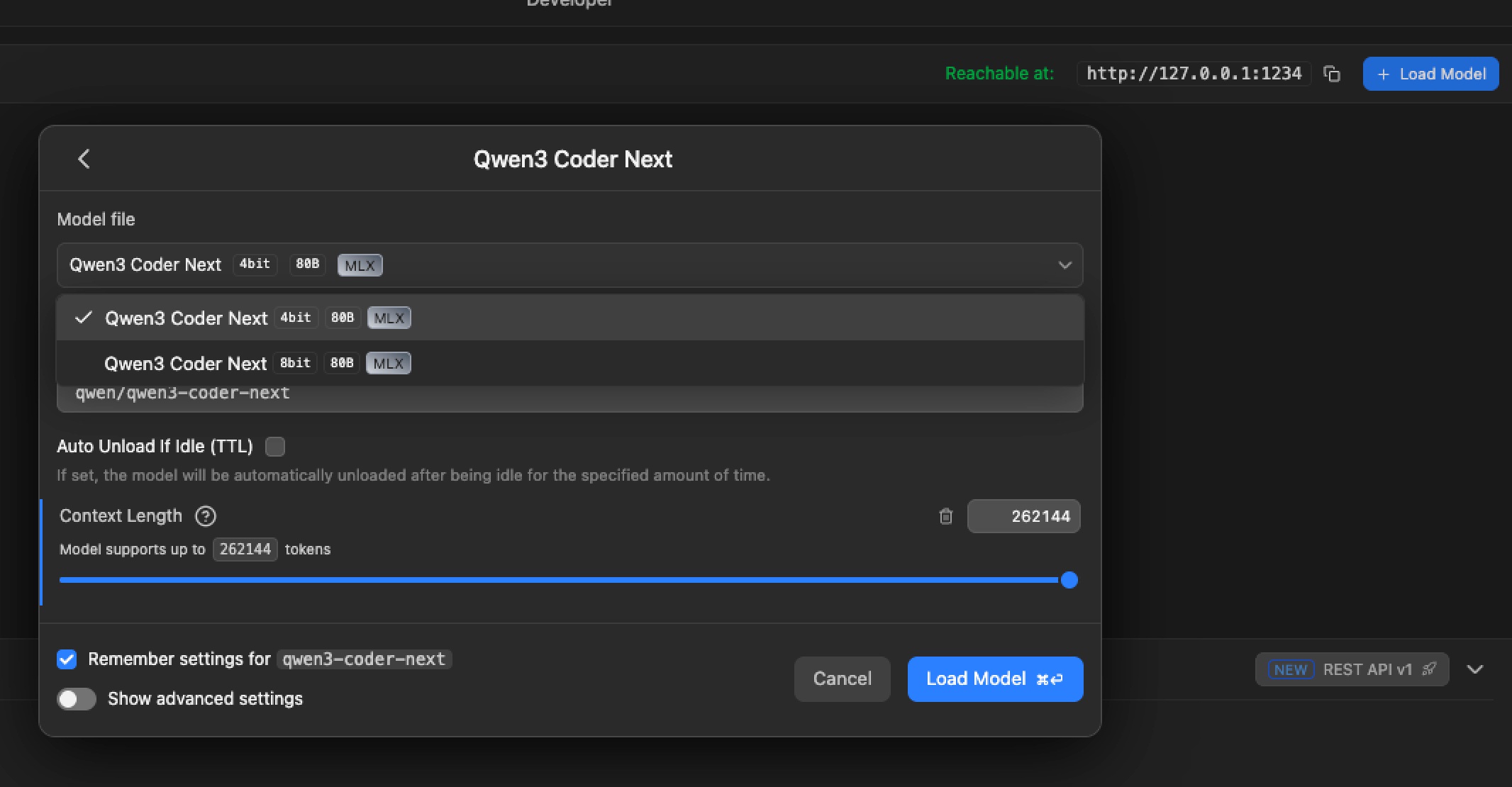Enable Auto Unload If Idle checkbox
This screenshot has width=1512, height=787.
(x=275, y=447)
